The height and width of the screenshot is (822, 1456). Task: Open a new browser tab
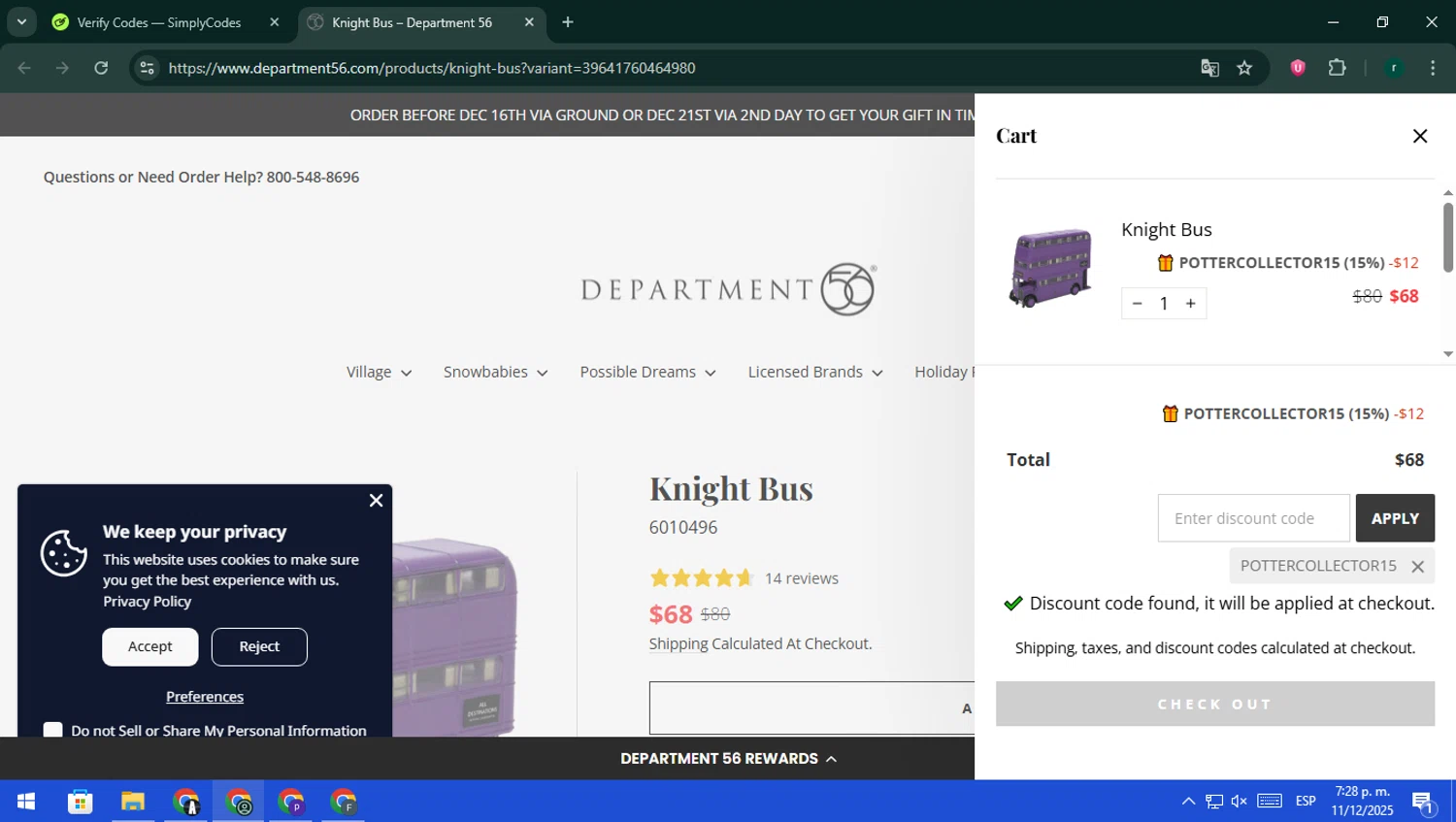pos(568,22)
